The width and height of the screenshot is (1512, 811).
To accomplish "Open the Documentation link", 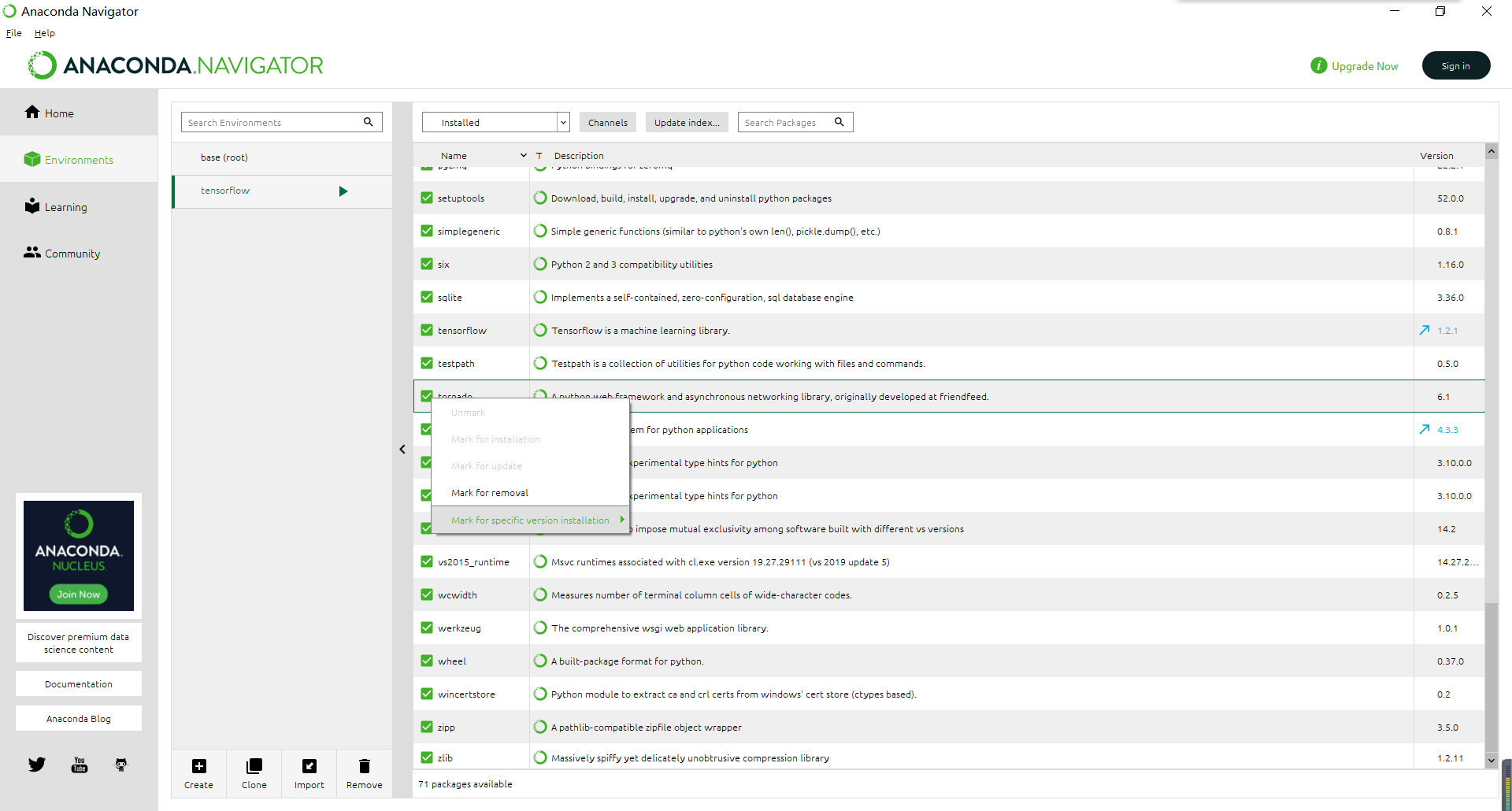I will 79,684.
